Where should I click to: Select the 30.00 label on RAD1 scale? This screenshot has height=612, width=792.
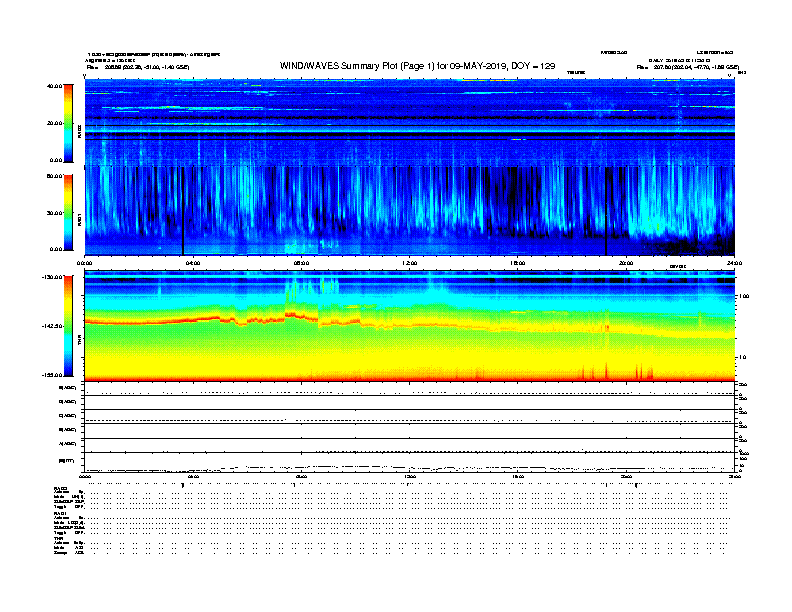(54, 213)
